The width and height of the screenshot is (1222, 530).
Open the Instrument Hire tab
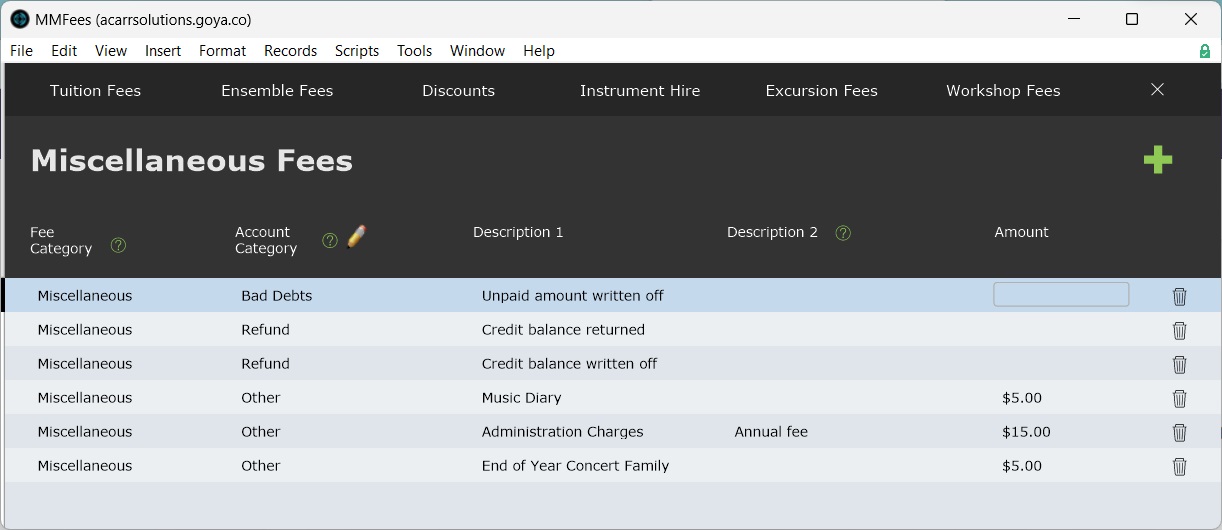point(640,91)
